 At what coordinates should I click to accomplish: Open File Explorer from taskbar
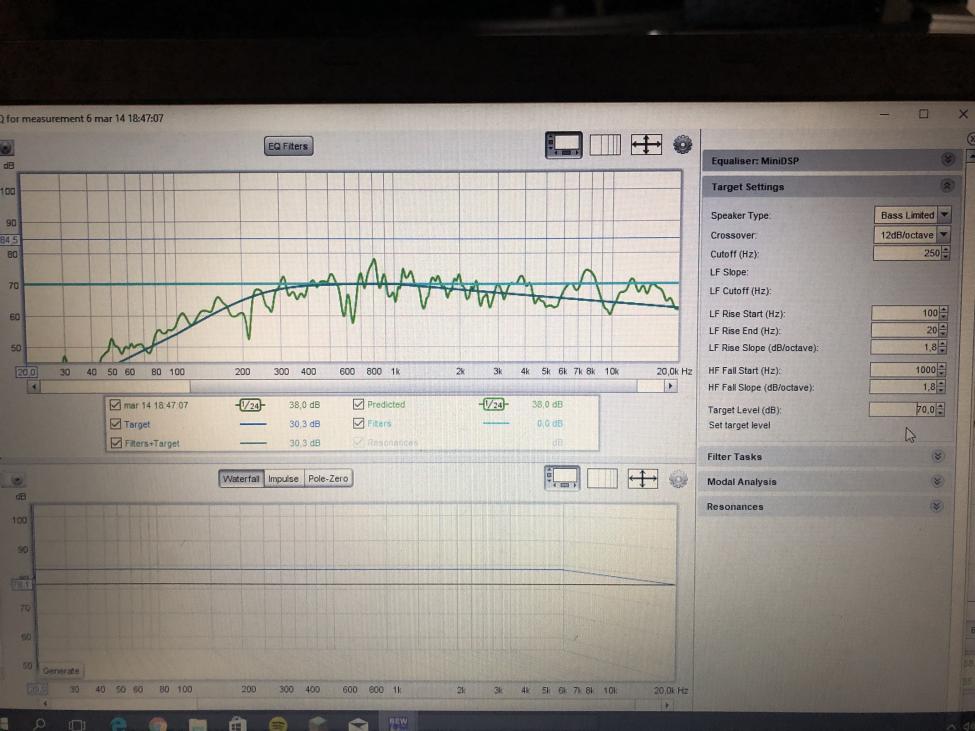click(x=197, y=725)
